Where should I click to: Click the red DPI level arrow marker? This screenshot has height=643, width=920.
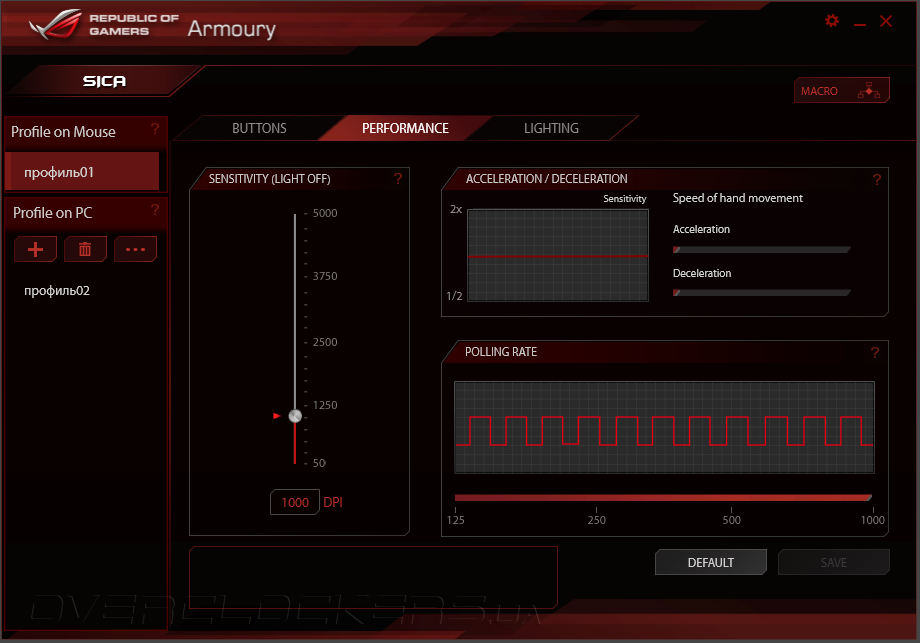277,416
